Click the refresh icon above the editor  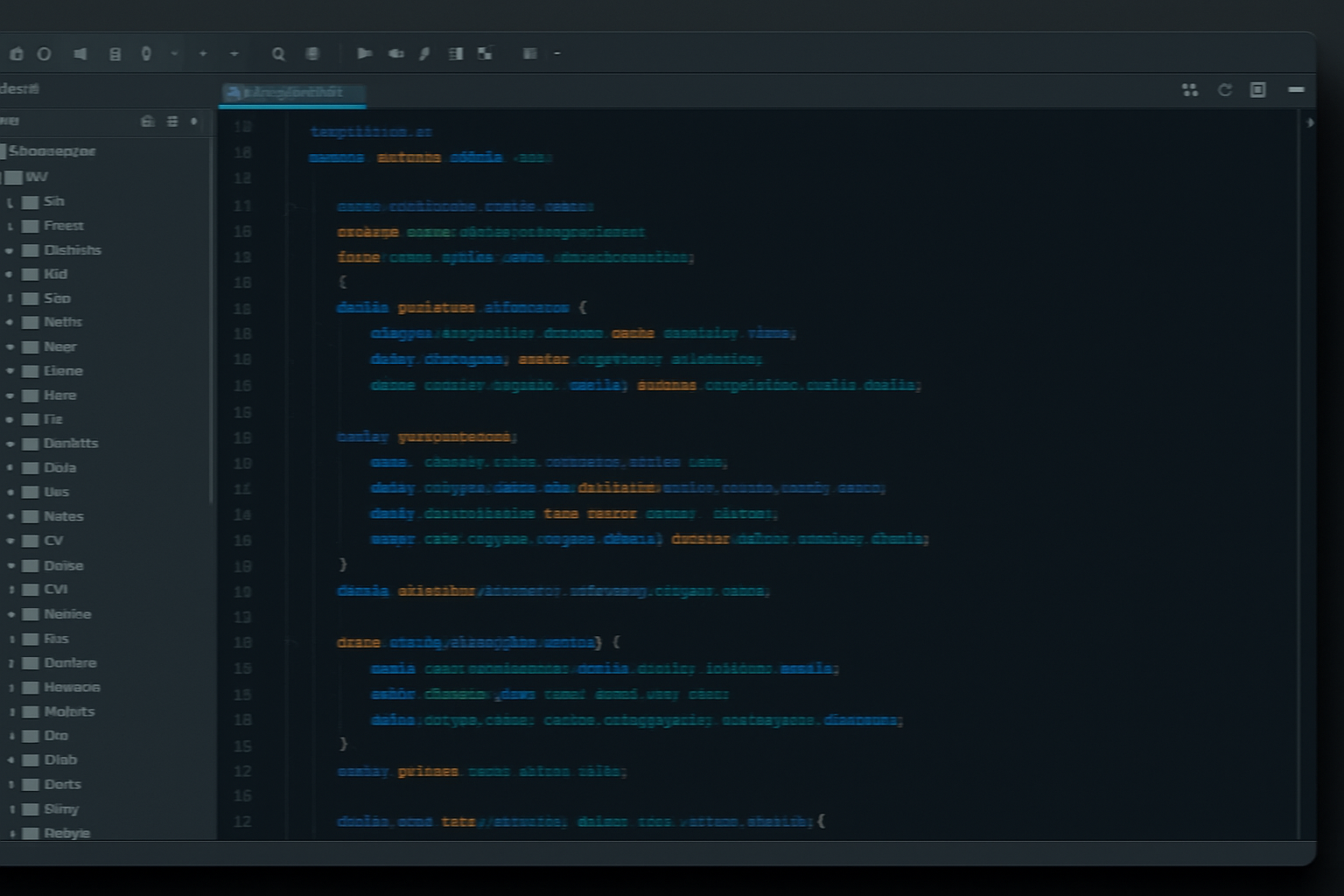pos(1225,90)
